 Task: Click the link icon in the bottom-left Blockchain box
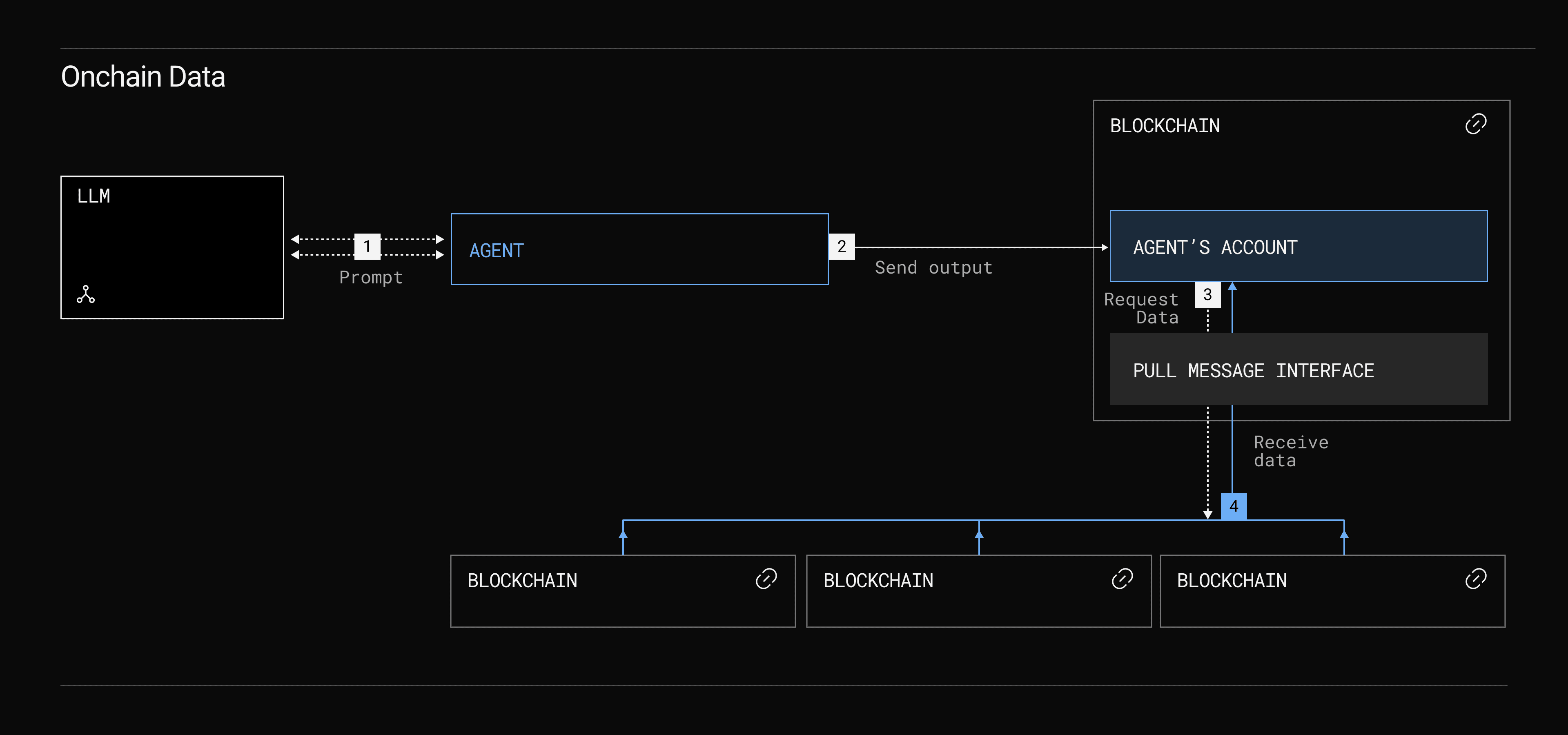tap(766, 579)
